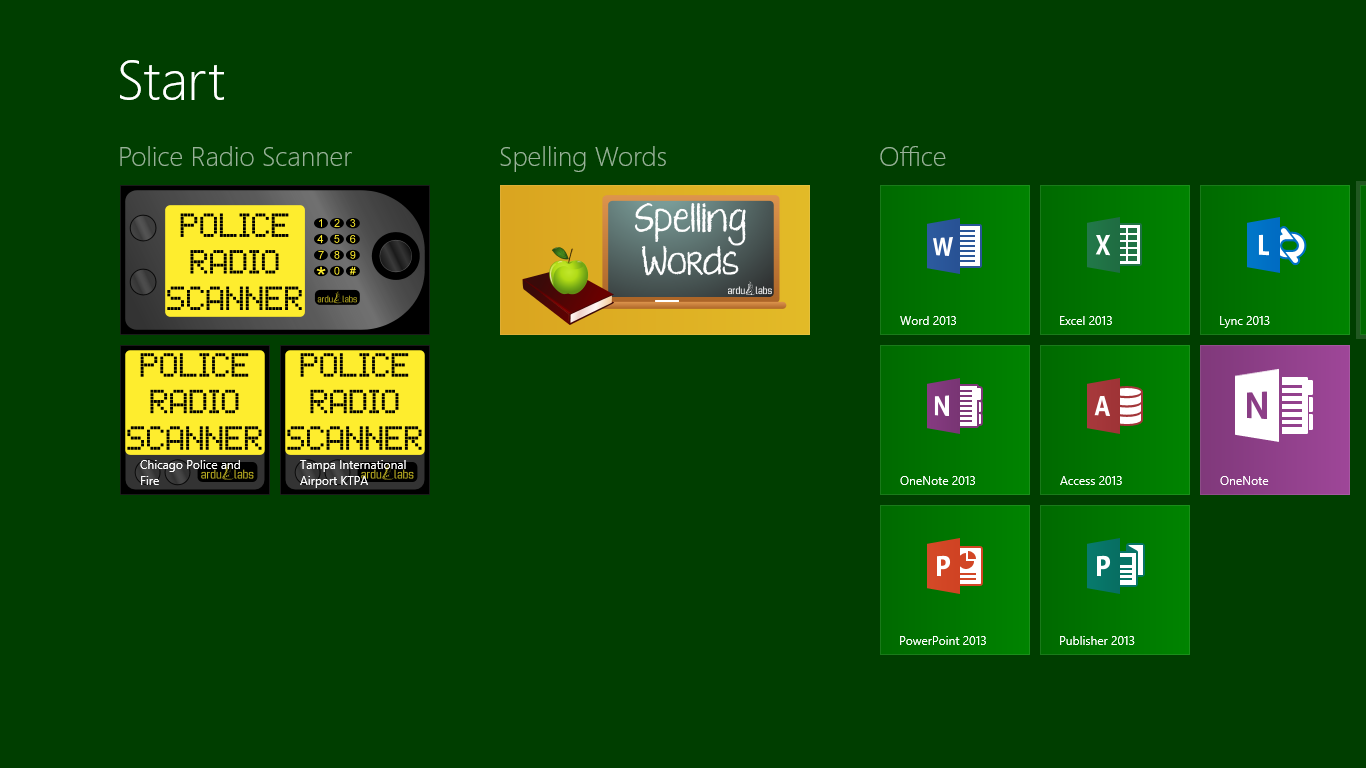Image resolution: width=1366 pixels, height=768 pixels.
Task: Click the yellow display on large Police Radio Scanner tile
Action: (234, 260)
